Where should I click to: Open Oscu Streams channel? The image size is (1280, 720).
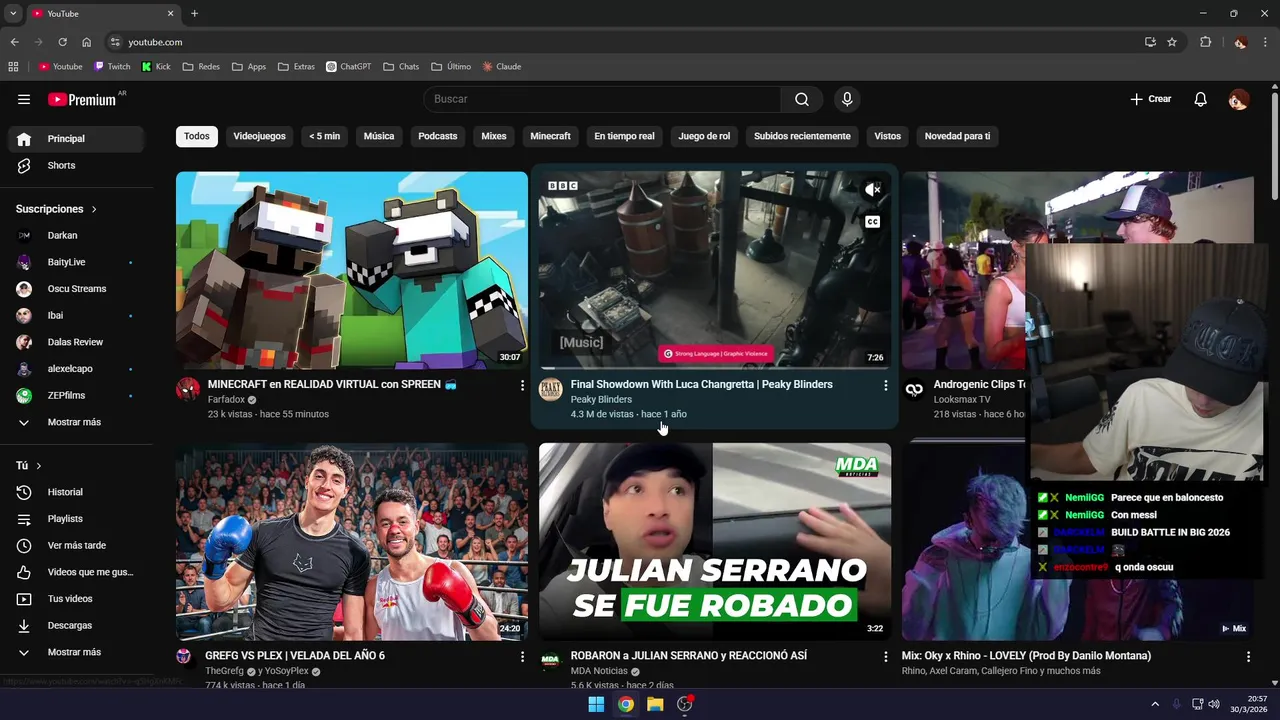coord(76,289)
